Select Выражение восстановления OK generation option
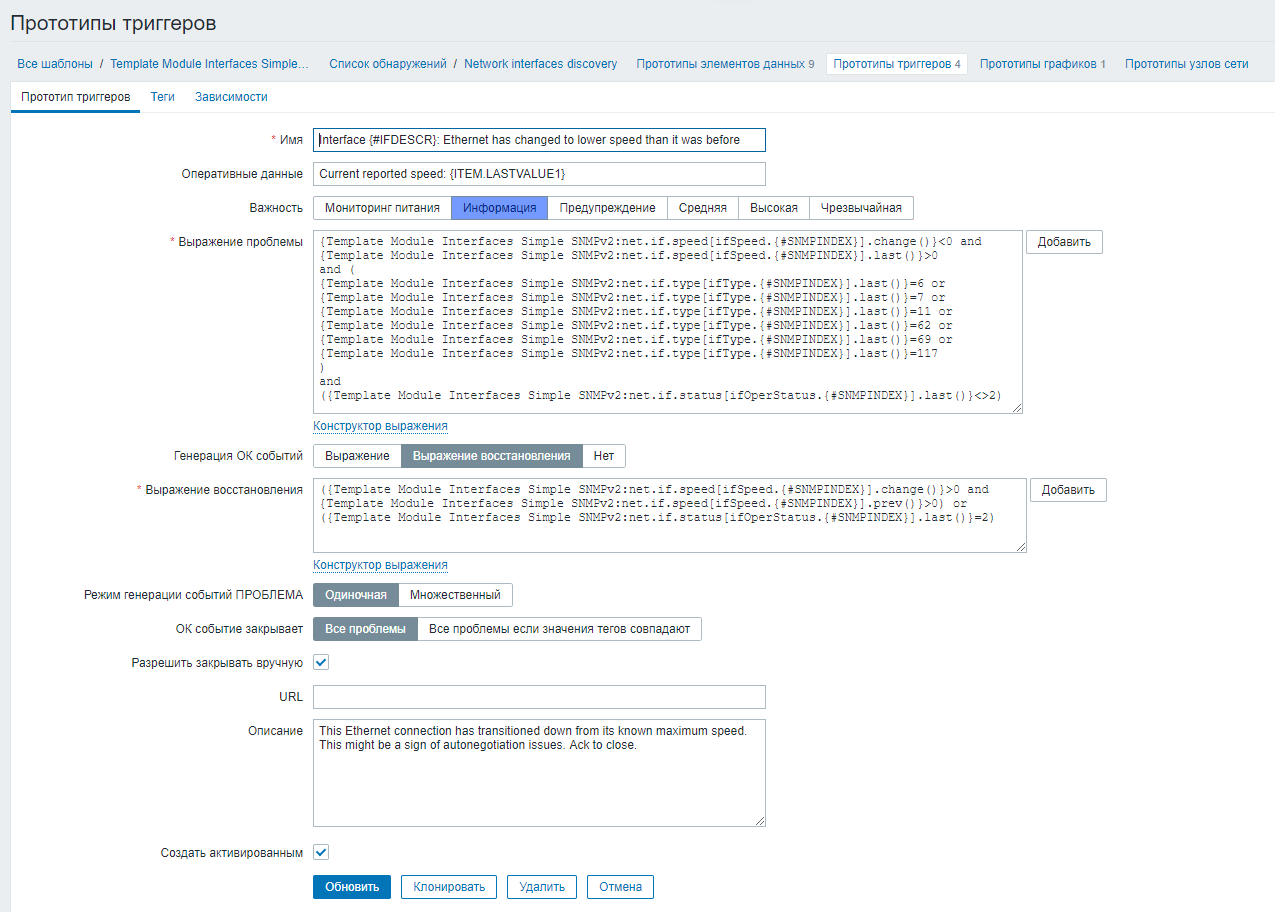 [x=491, y=456]
